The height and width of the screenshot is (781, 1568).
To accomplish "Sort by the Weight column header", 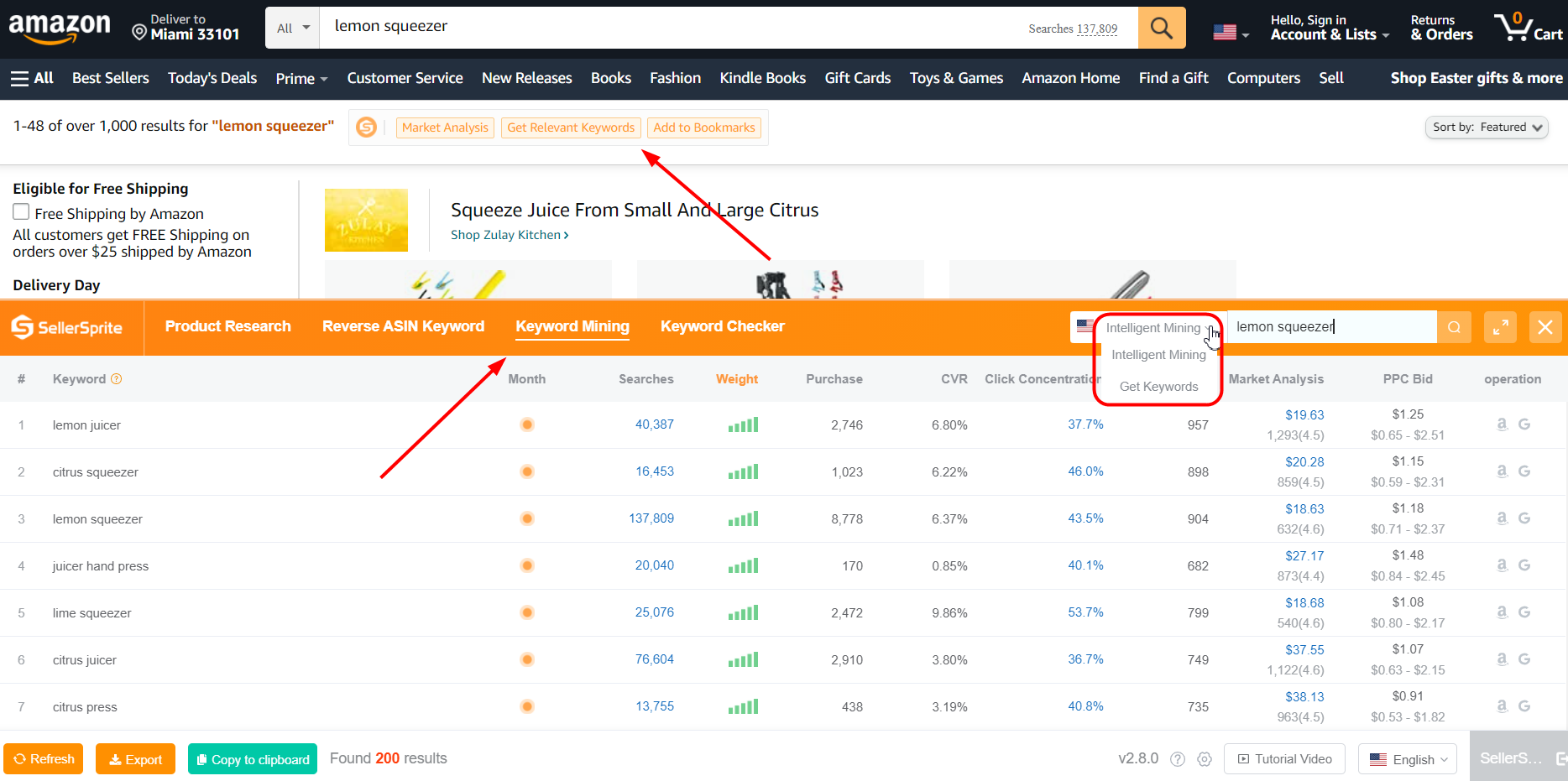I will (x=737, y=379).
